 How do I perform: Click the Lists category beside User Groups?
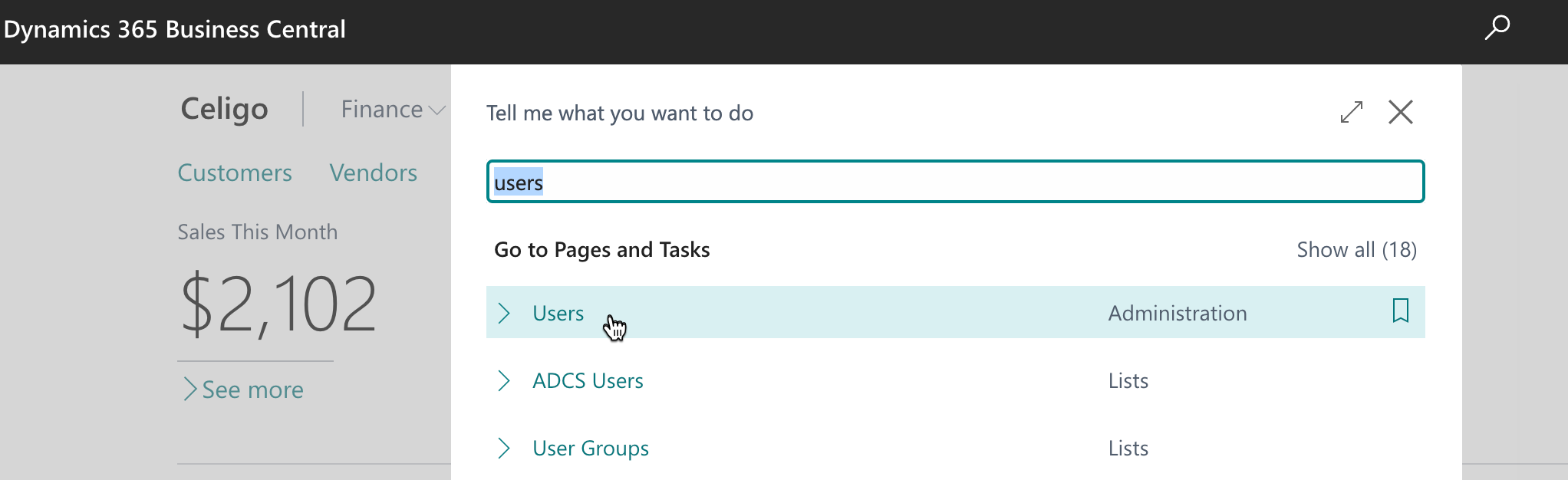1128,448
